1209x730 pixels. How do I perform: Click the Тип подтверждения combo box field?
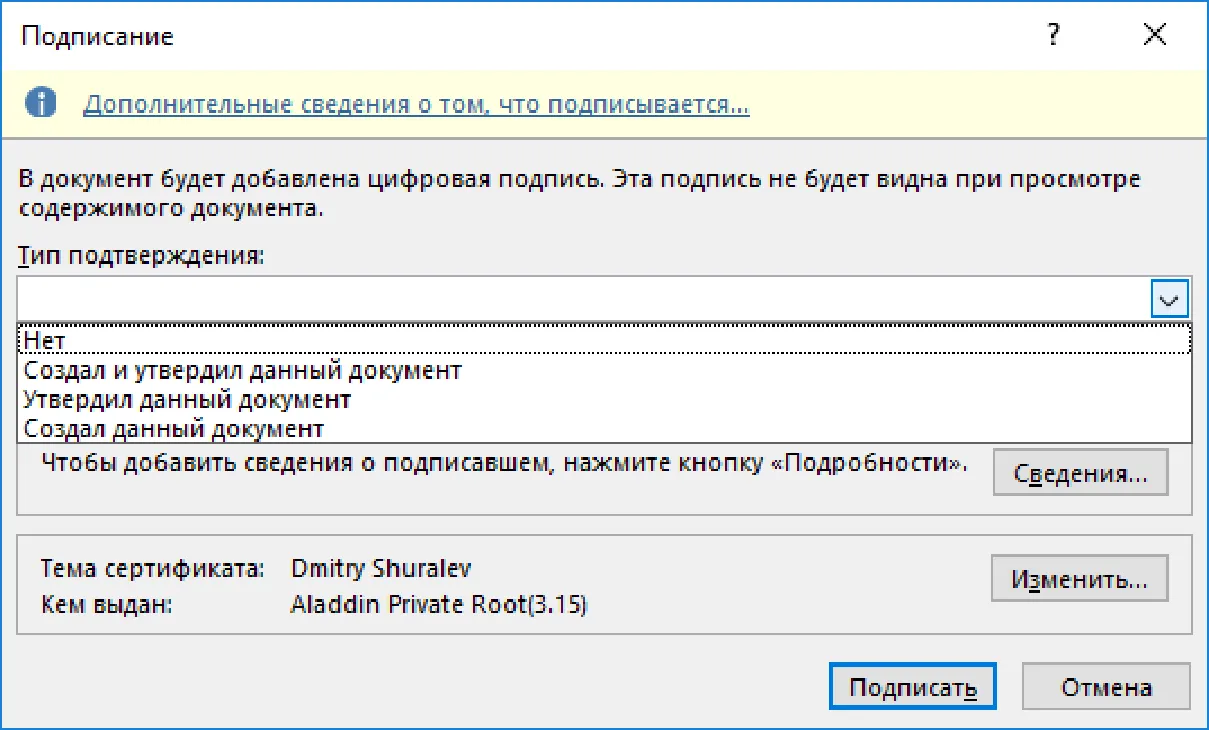[x=604, y=299]
